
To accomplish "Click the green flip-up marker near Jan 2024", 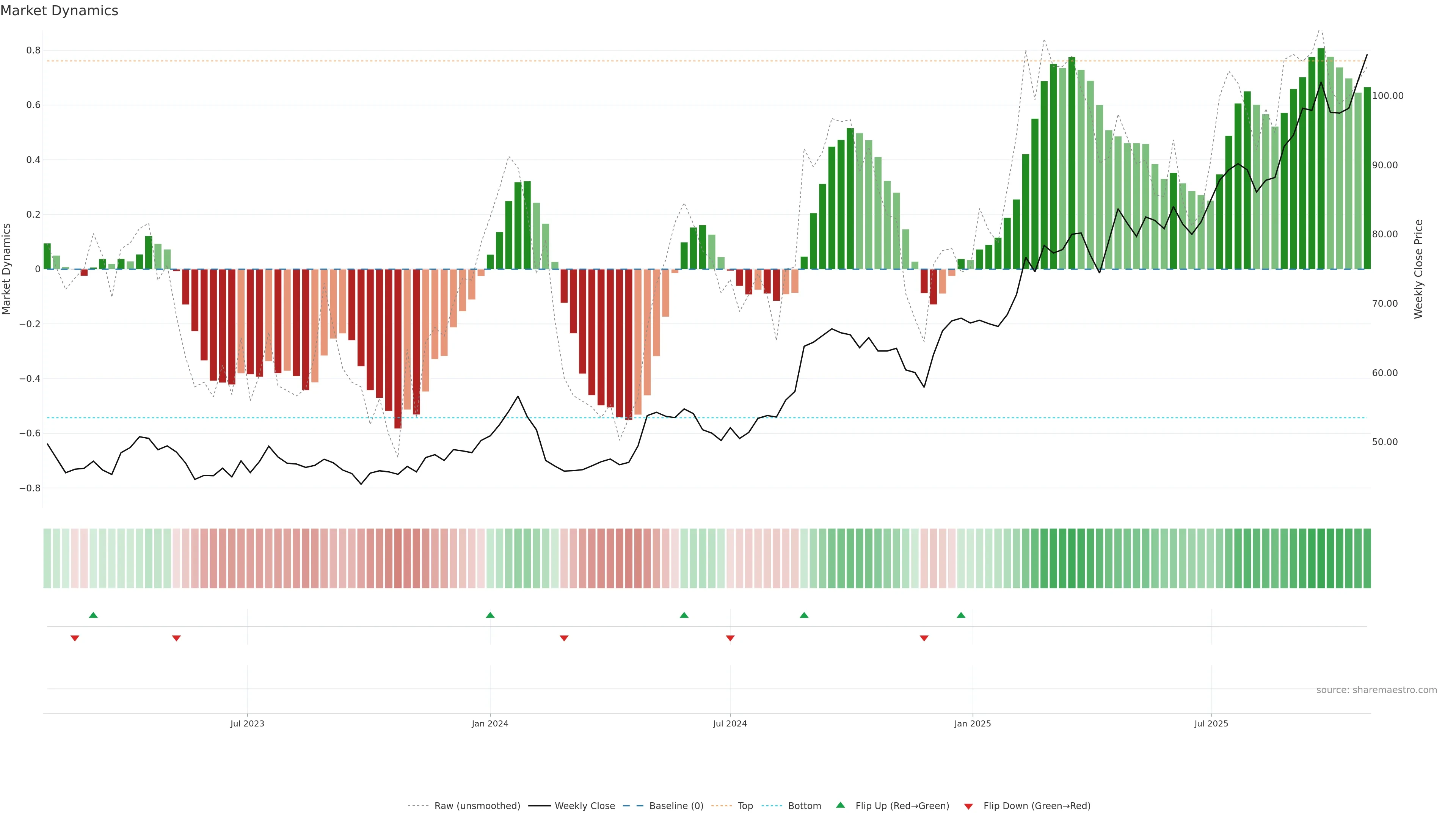I will [490, 615].
